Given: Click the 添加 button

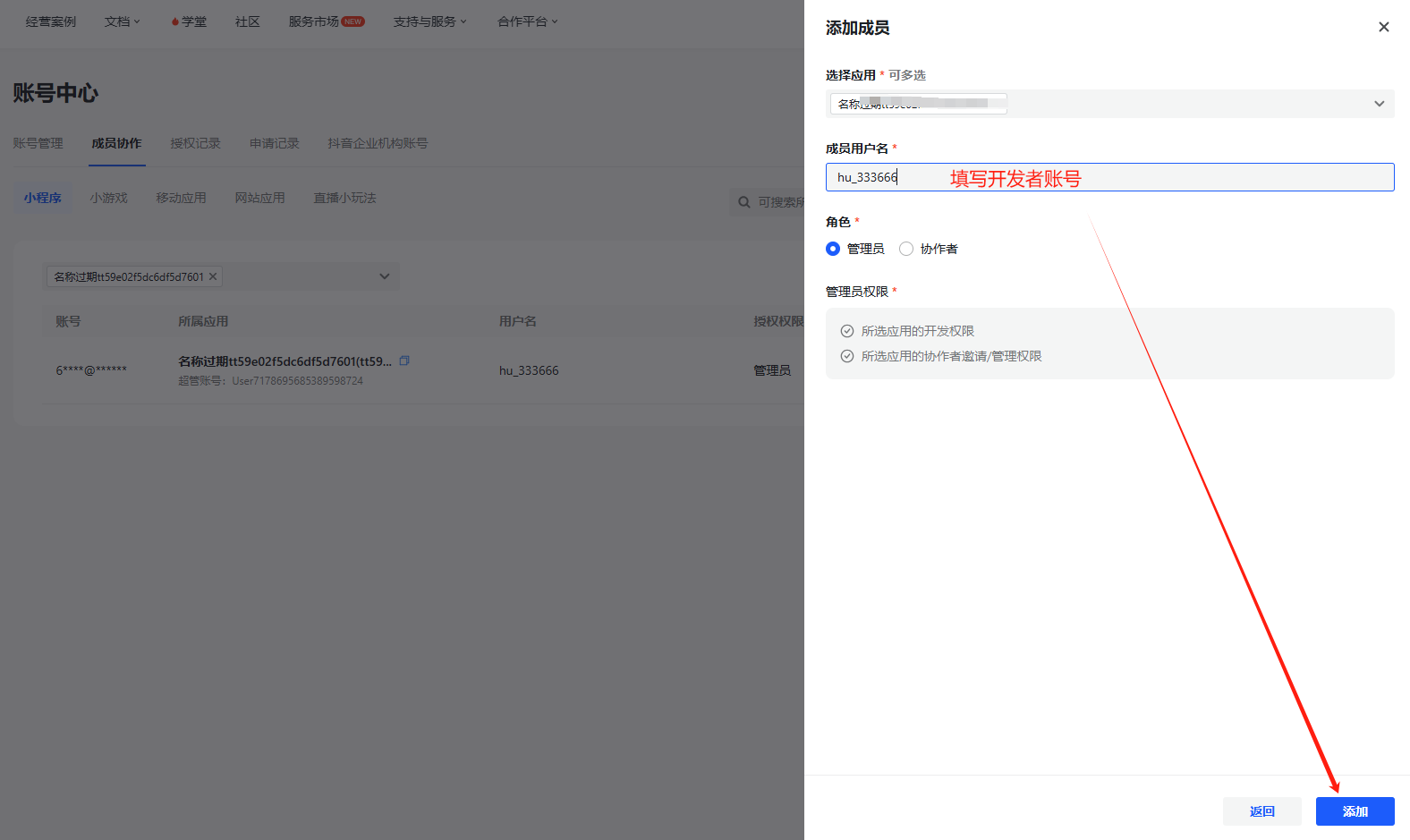Looking at the screenshot, I should tap(1355, 811).
